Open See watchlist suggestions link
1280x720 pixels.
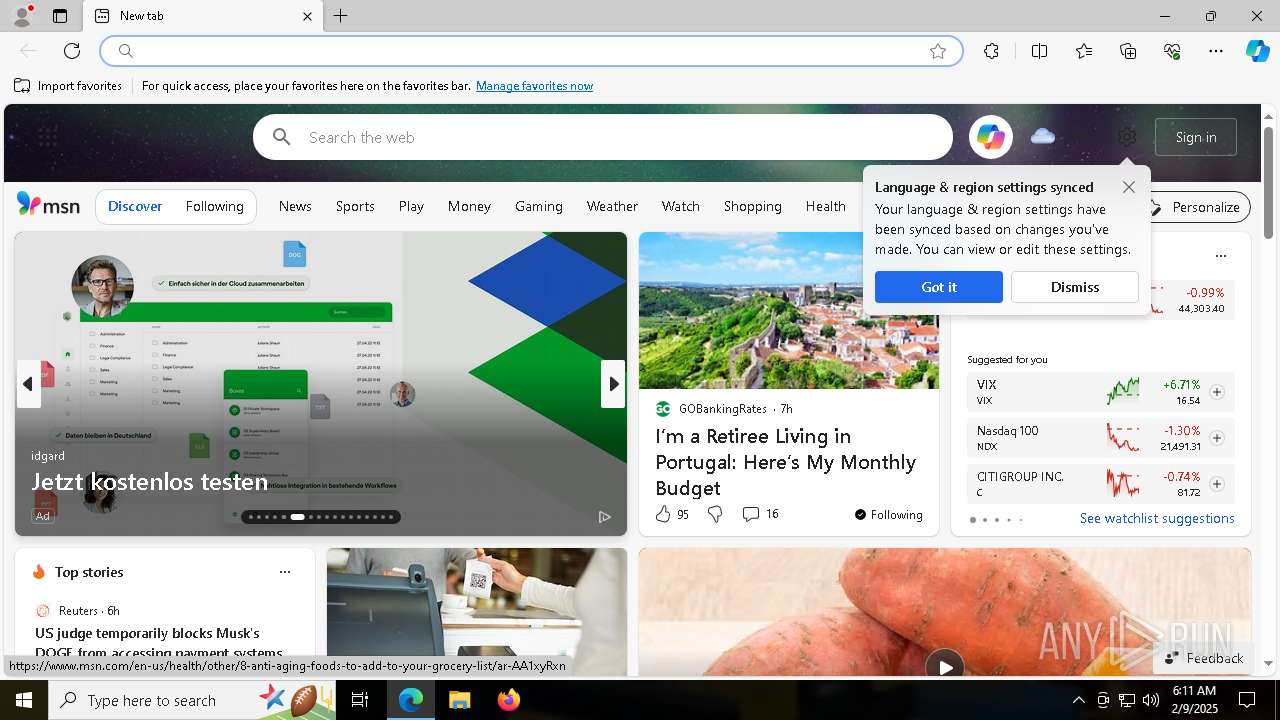click(1157, 518)
